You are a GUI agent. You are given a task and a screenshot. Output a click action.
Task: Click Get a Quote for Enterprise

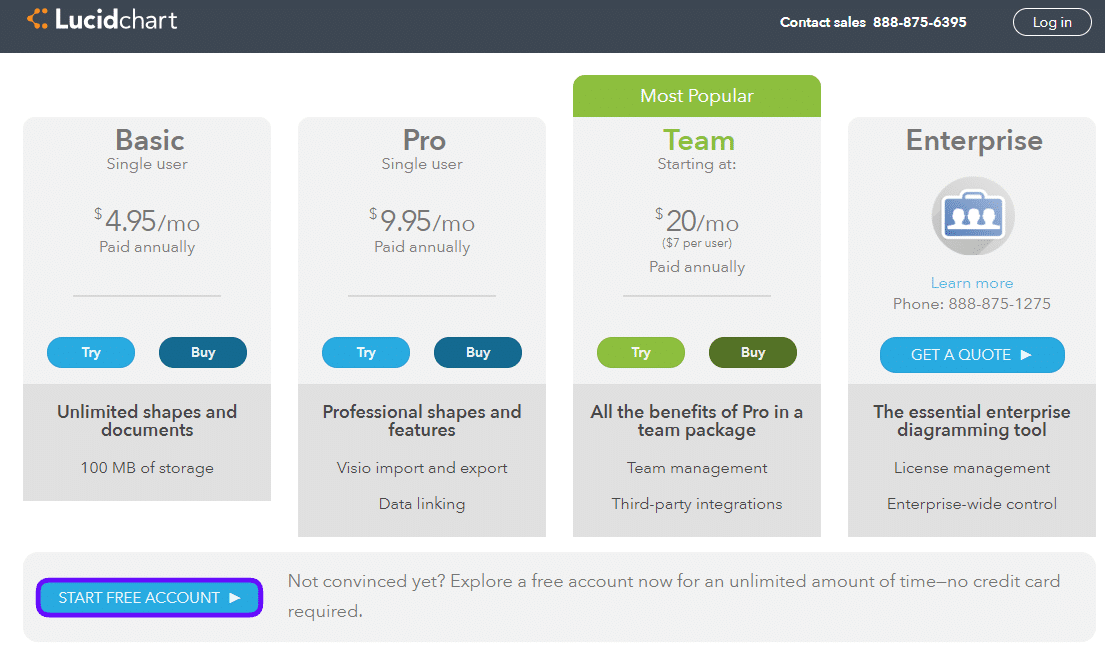[x=972, y=354]
